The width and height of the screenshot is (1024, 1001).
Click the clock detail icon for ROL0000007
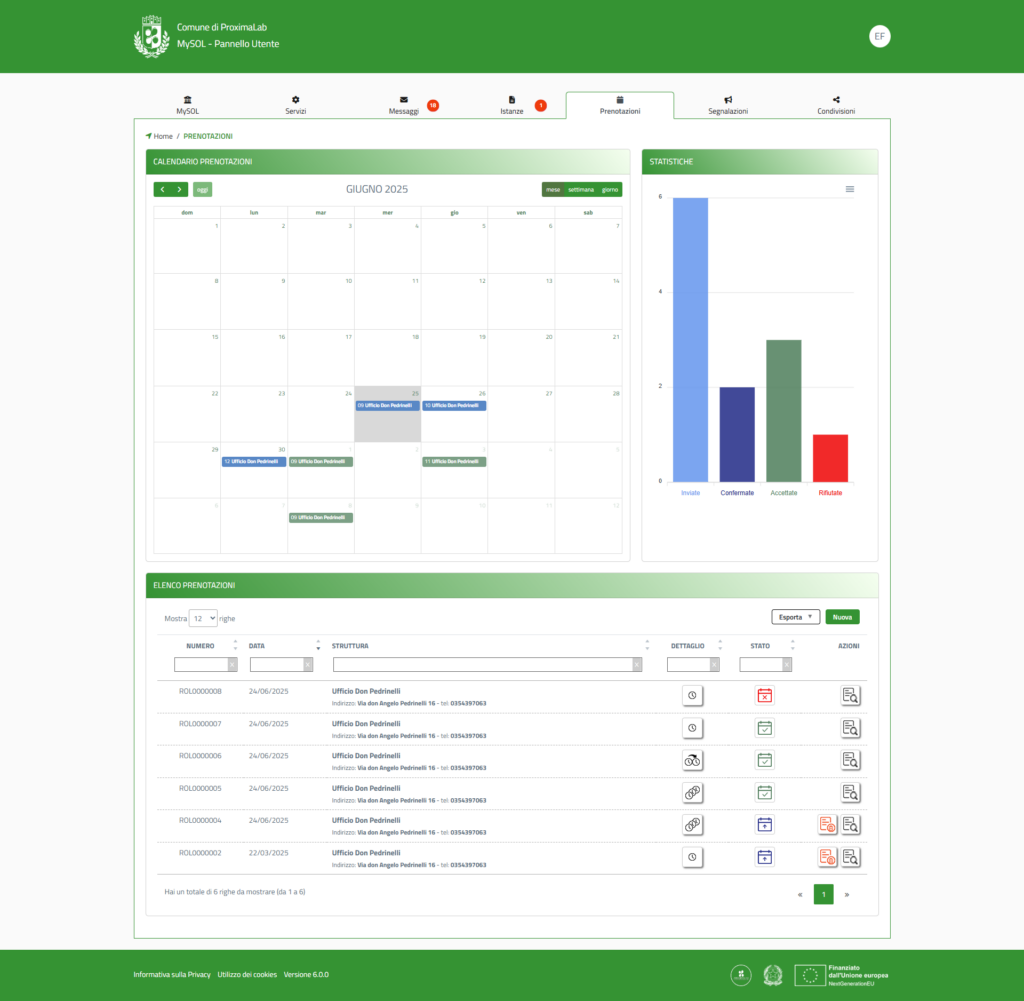pyautogui.click(x=693, y=728)
